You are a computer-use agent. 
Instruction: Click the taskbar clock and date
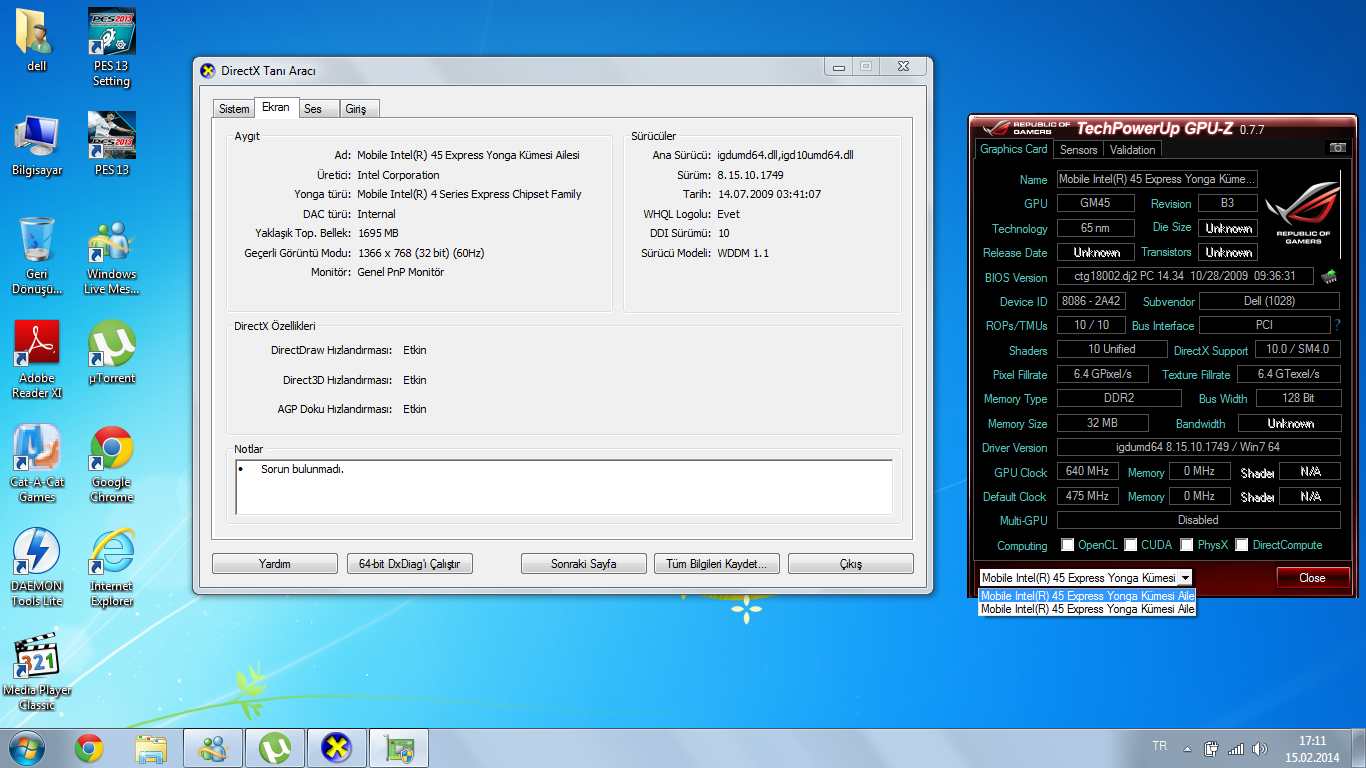click(x=1313, y=749)
